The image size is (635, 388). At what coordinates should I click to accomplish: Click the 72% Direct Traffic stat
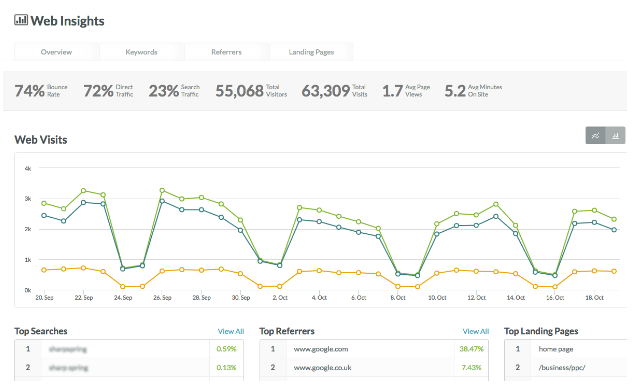point(108,91)
